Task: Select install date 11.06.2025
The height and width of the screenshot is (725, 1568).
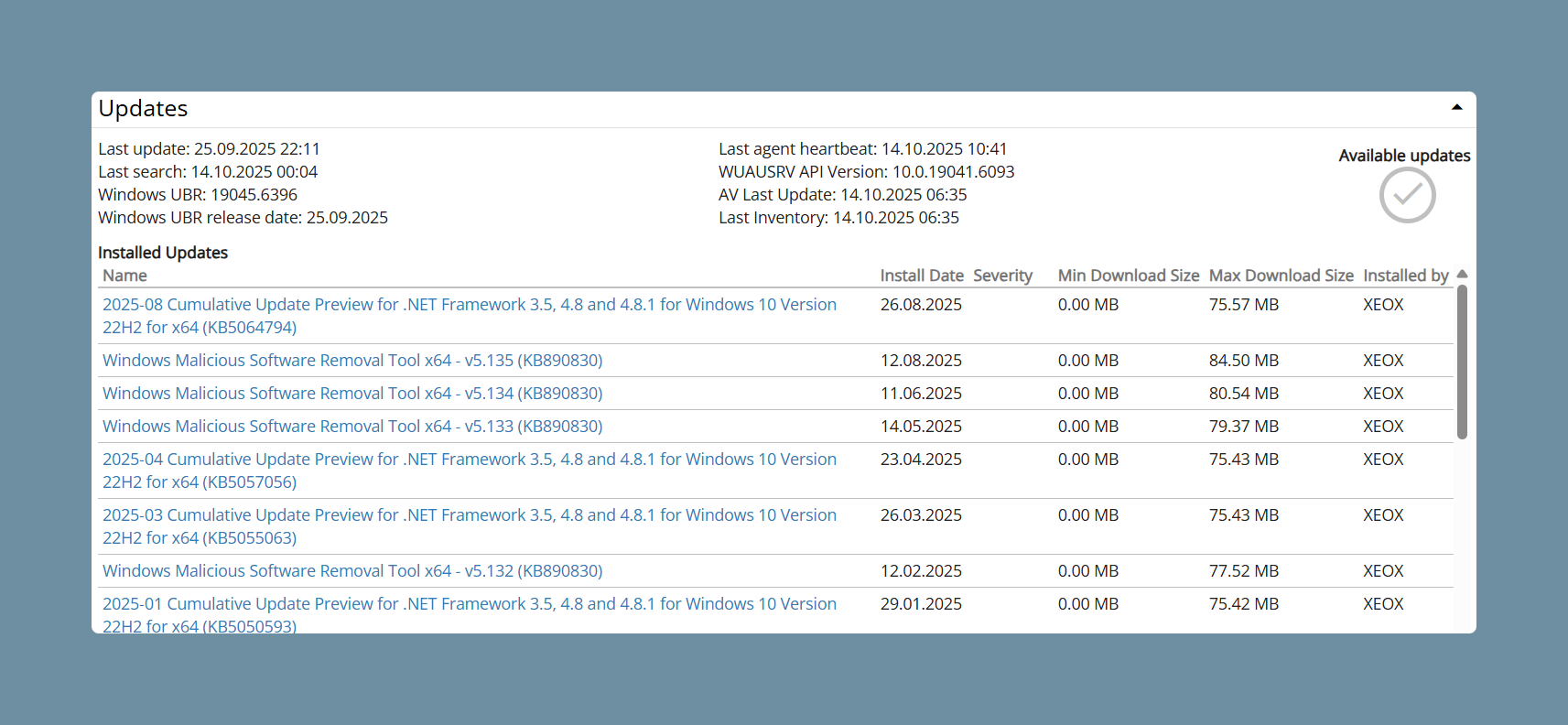Action: 921,394
